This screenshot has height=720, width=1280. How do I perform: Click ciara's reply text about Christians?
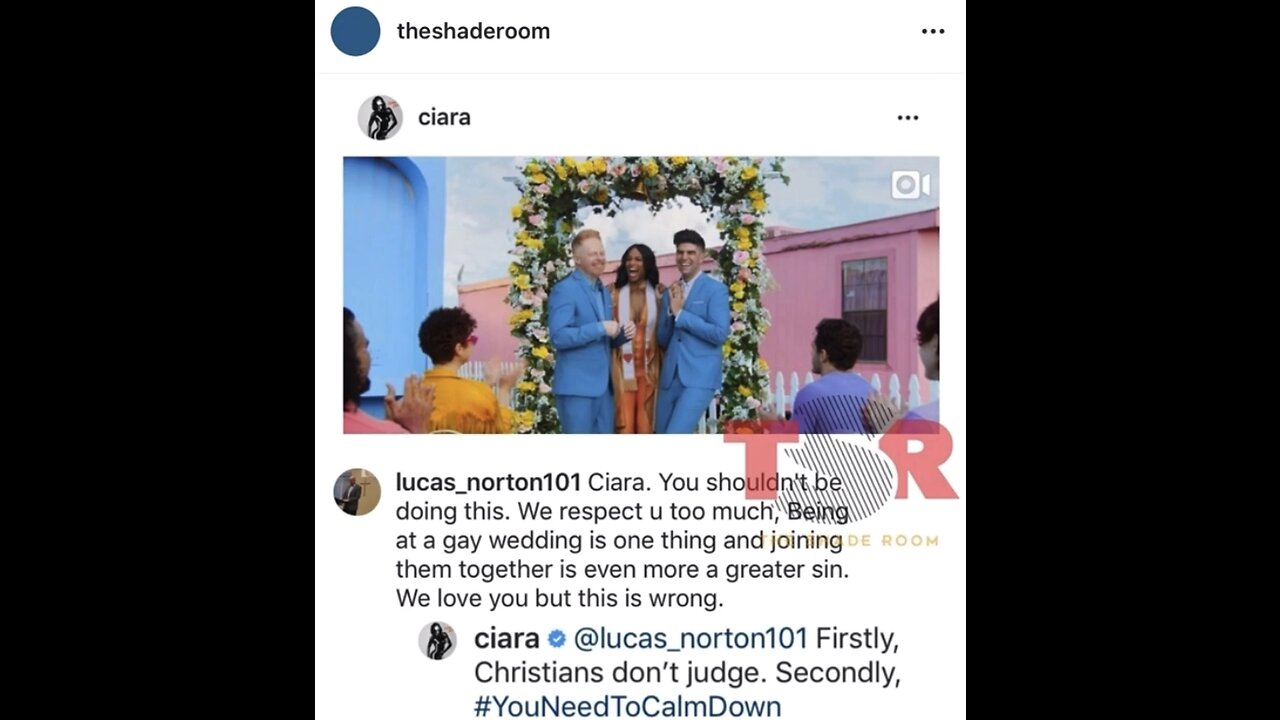[x=687, y=672]
